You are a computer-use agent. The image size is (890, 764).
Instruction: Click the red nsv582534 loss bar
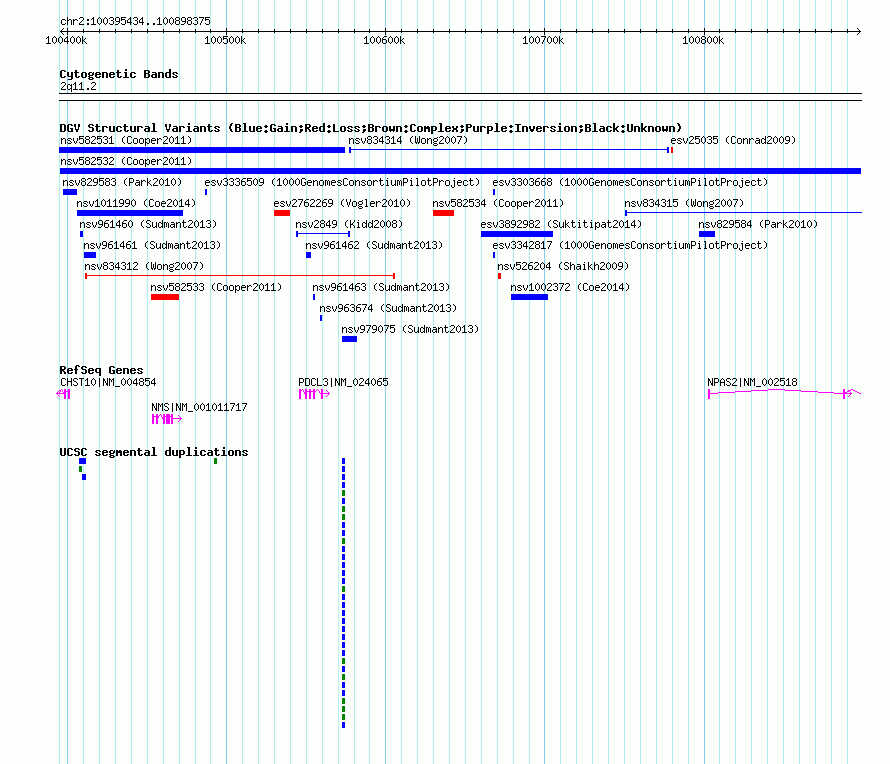(443, 213)
